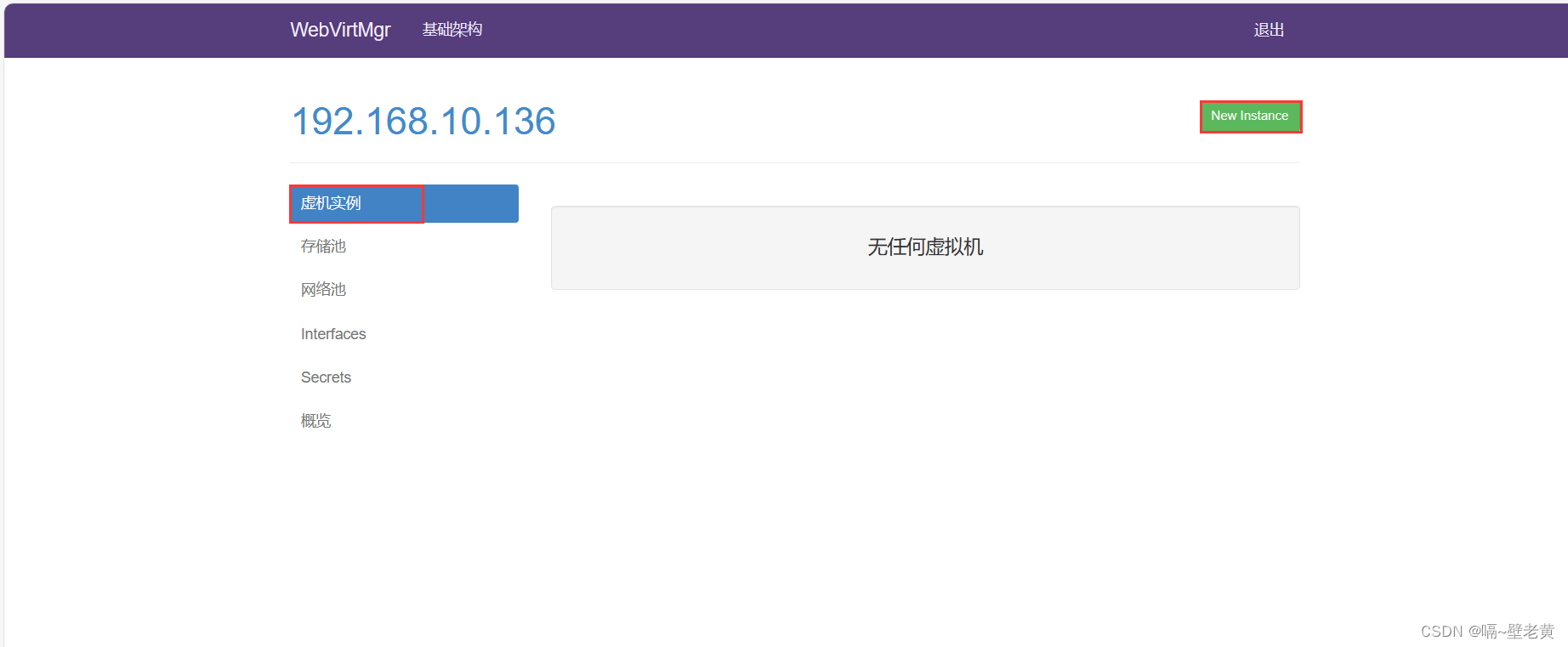Click the 192.168.10.136 host heading

(423, 121)
